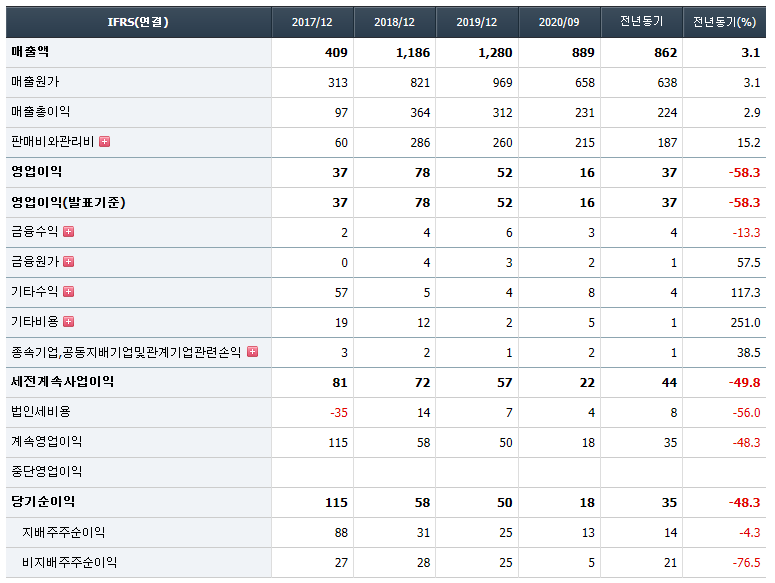Select the 중단영업이익 row label

(46, 472)
